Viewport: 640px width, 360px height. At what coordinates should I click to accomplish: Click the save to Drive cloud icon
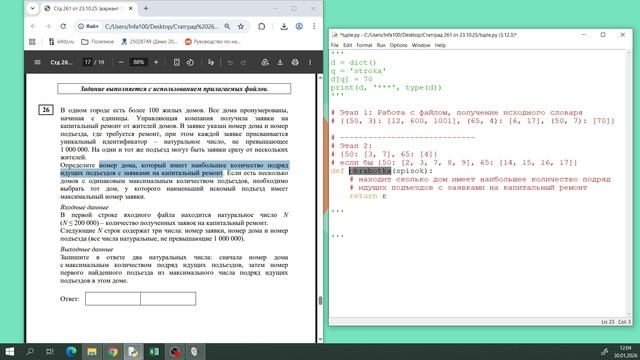(265, 62)
